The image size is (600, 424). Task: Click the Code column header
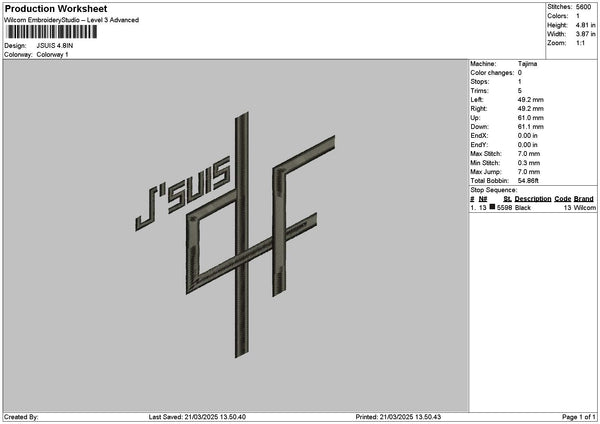click(x=562, y=199)
